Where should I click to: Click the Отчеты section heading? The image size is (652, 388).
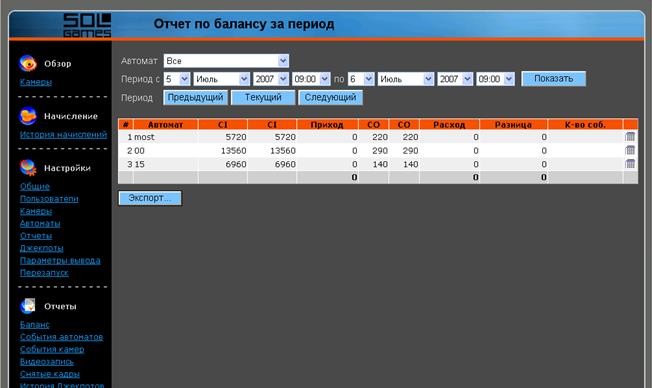[x=60, y=306]
